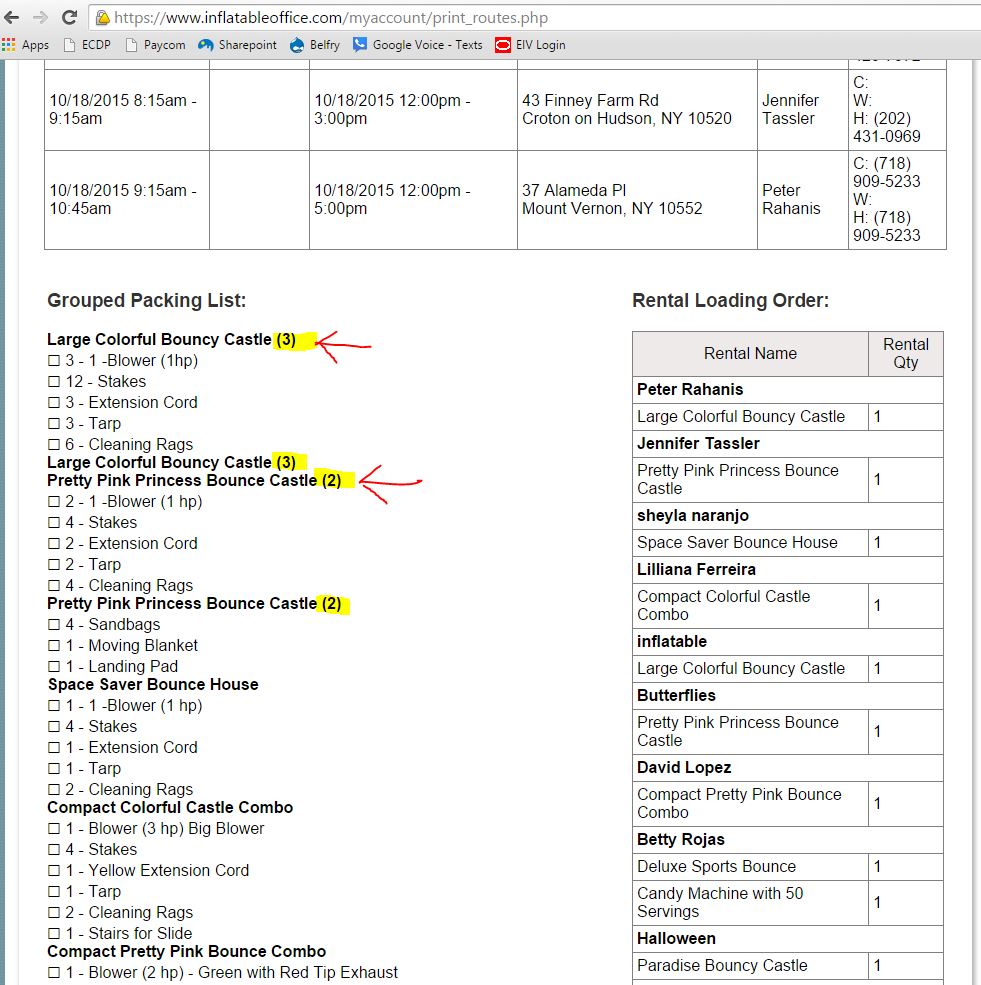Open the EIV Login bookmark
Image resolution: width=981 pixels, height=985 pixels.
pyautogui.click(x=530, y=45)
